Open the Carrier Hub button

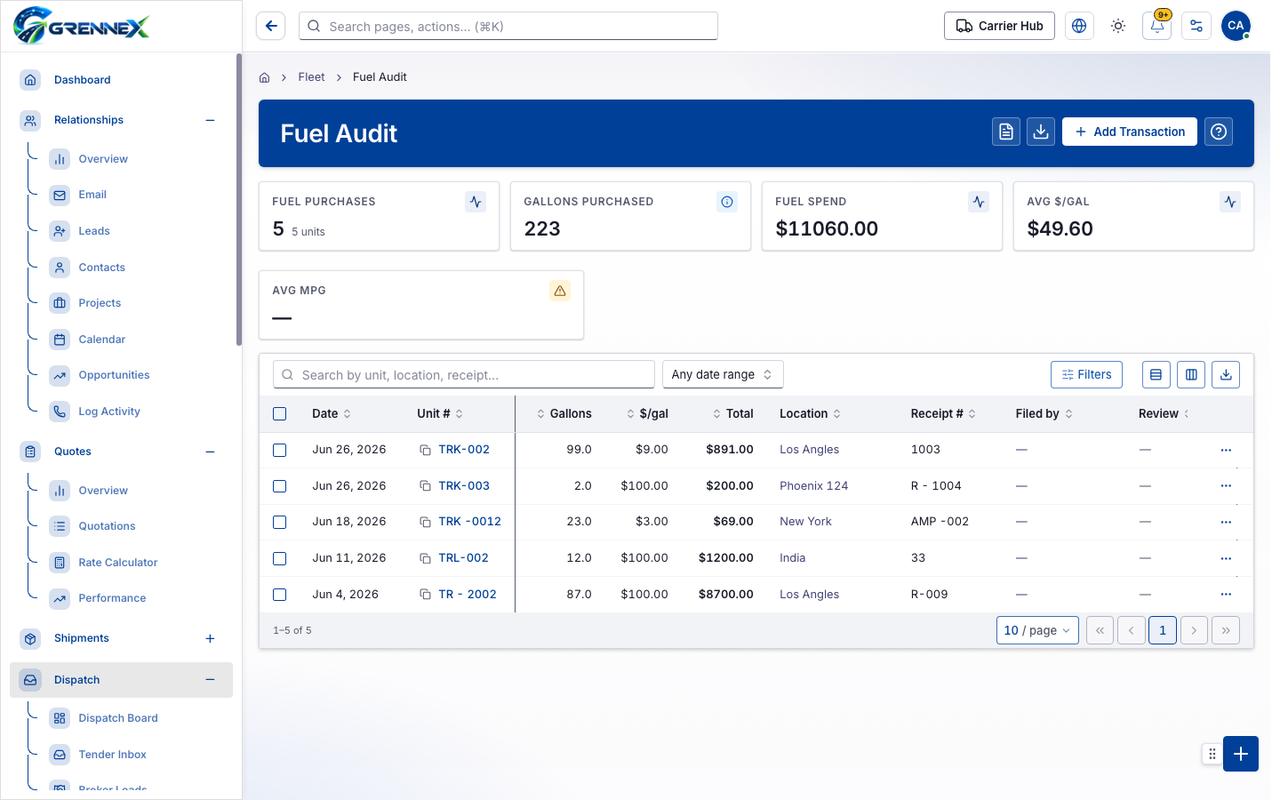point(999,26)
